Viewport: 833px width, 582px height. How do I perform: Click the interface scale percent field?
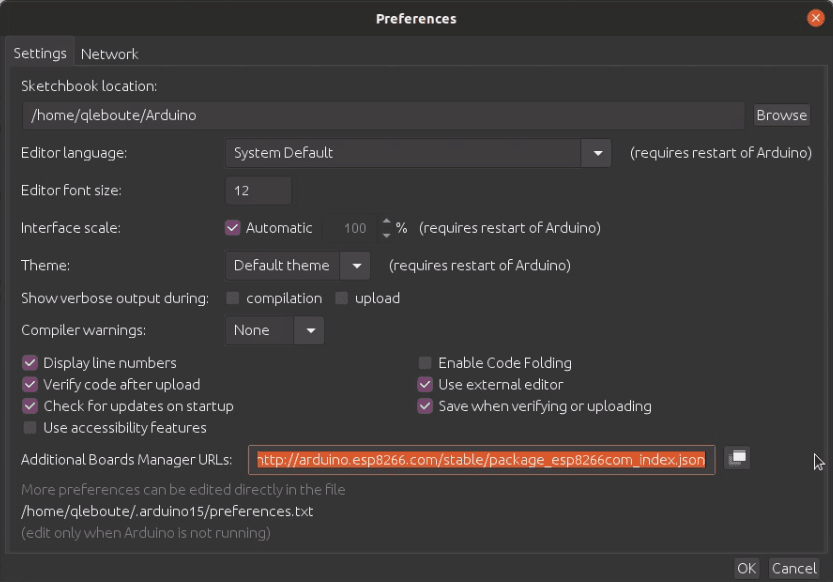(351, 228)
